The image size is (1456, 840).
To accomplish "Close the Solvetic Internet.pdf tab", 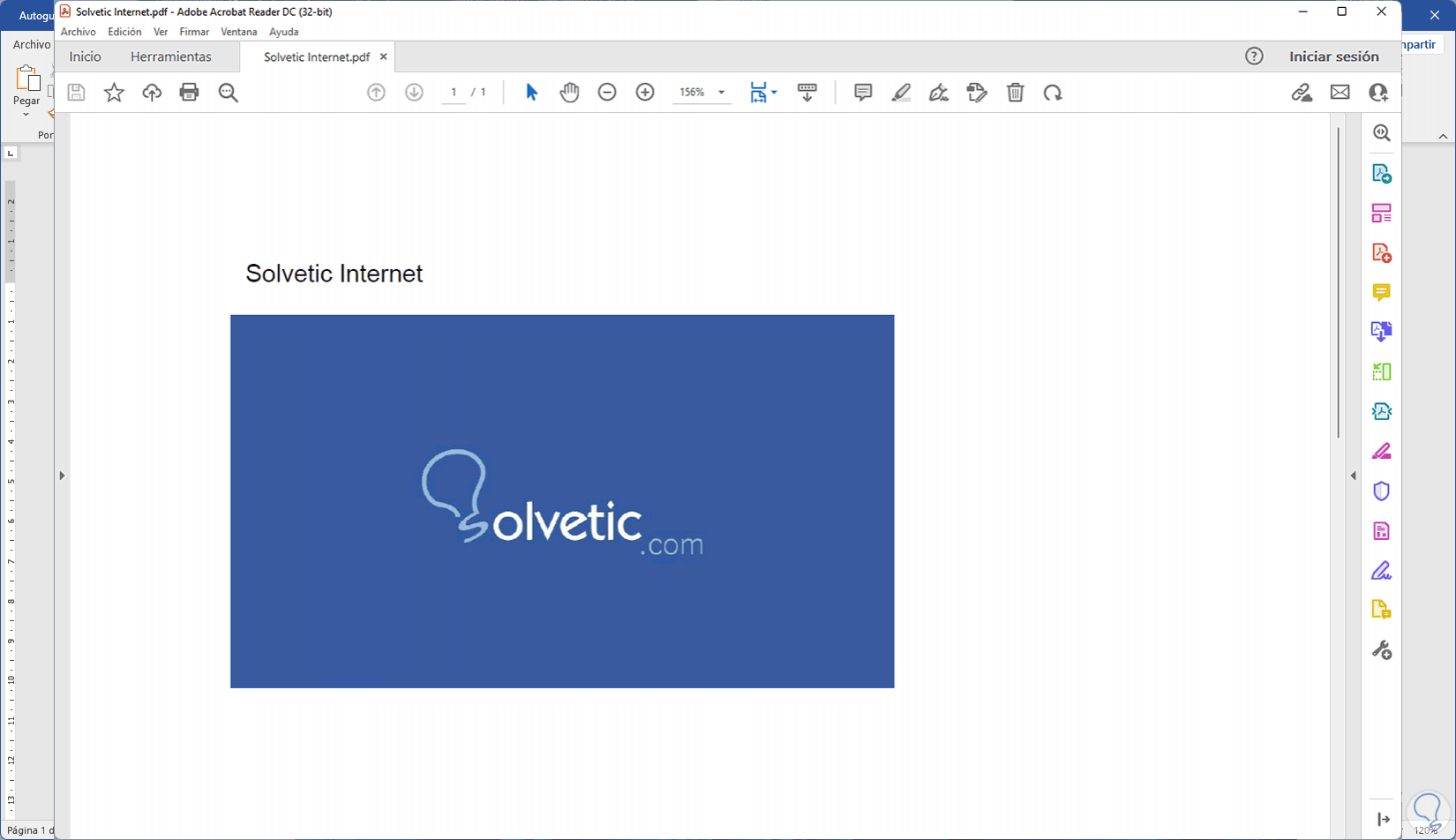I will 383,56.
